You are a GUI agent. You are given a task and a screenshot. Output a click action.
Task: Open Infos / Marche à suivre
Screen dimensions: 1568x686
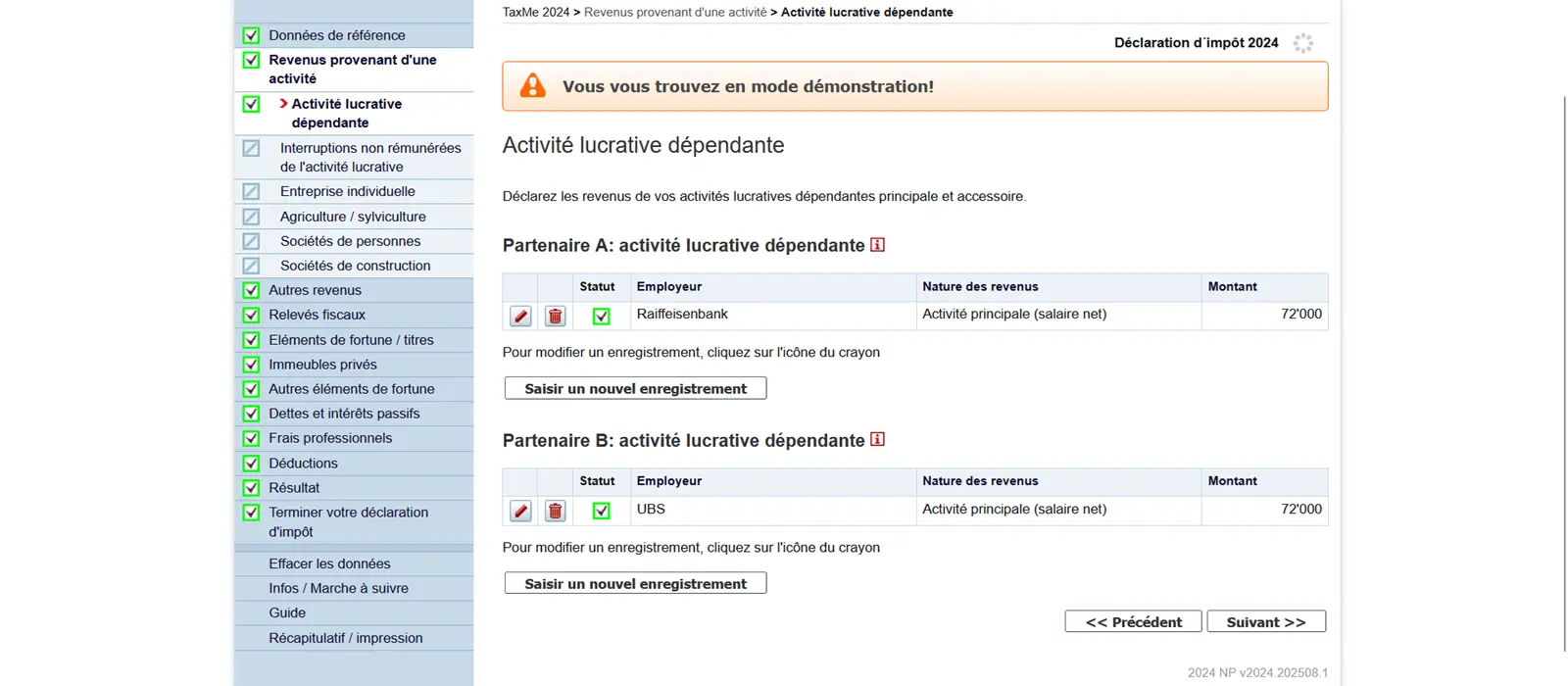point(338,588)
